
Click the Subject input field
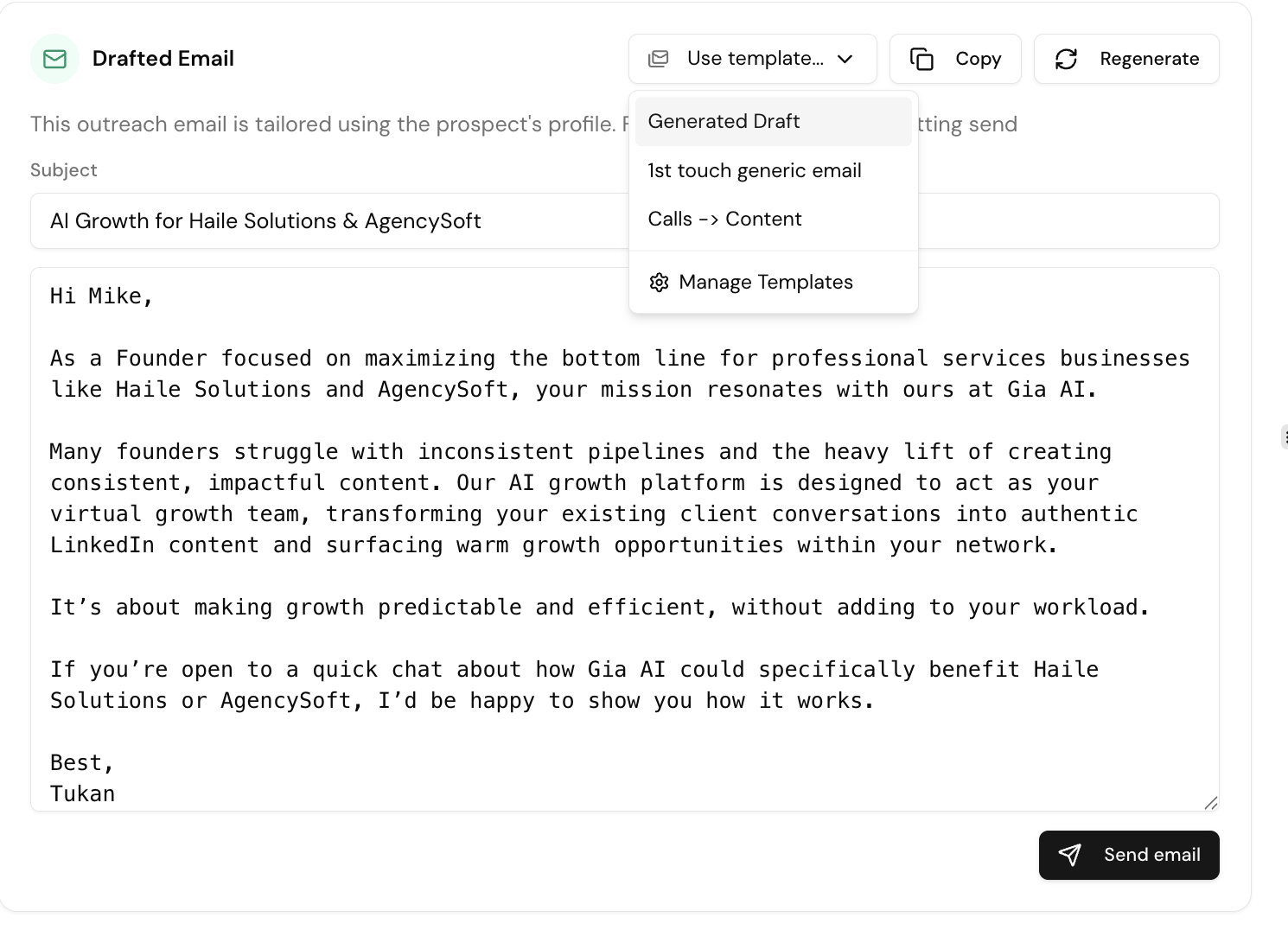tap(346, 220)
